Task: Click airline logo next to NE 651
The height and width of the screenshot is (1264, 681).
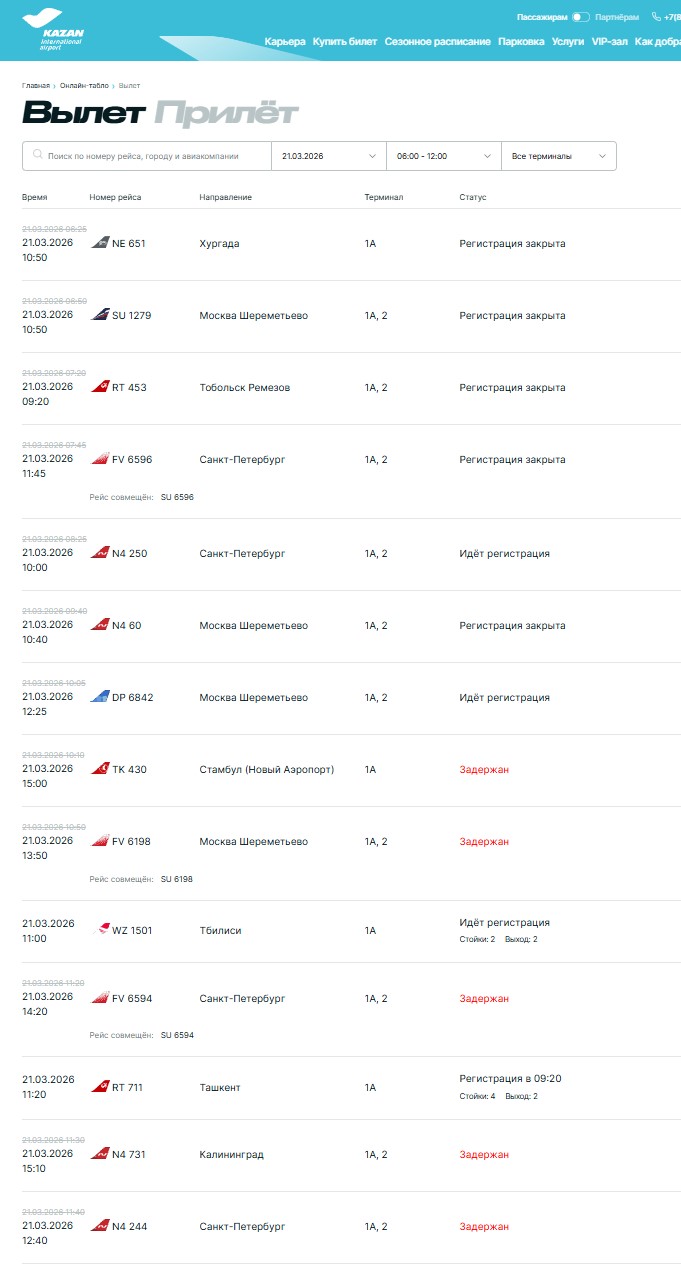Action: pyautogui.click(x=99, y=243)
